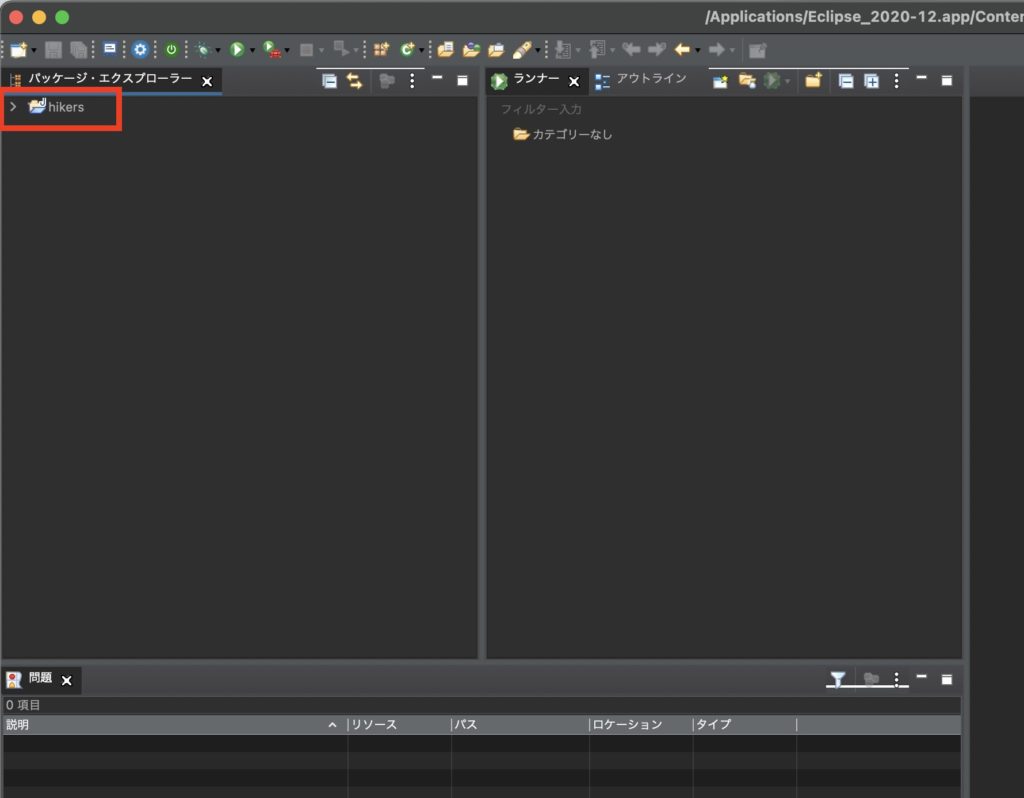1024x798 pixels.
Task: Click the filter funnel icon in 問題 view
Action: (837, 680)
